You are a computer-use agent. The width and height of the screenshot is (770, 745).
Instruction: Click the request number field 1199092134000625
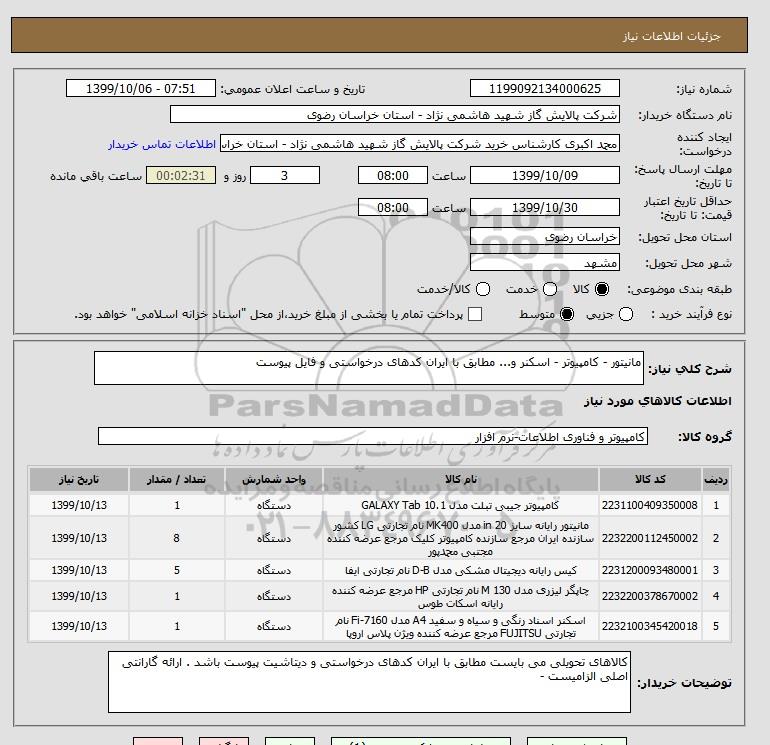tap(545, 88)
